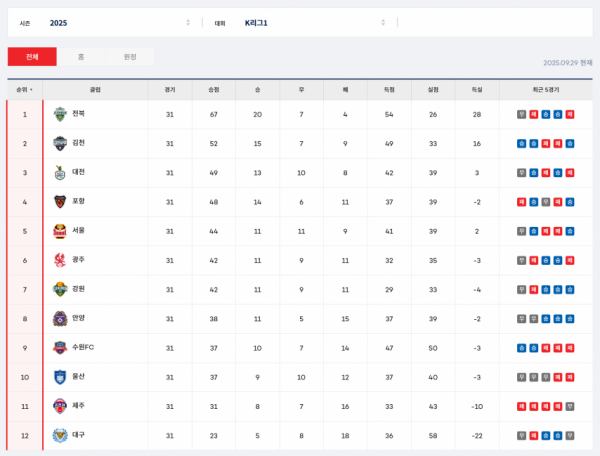600x456 pixels.
Task: Click the 대구 club logo
Action: (x=60, y=435)
